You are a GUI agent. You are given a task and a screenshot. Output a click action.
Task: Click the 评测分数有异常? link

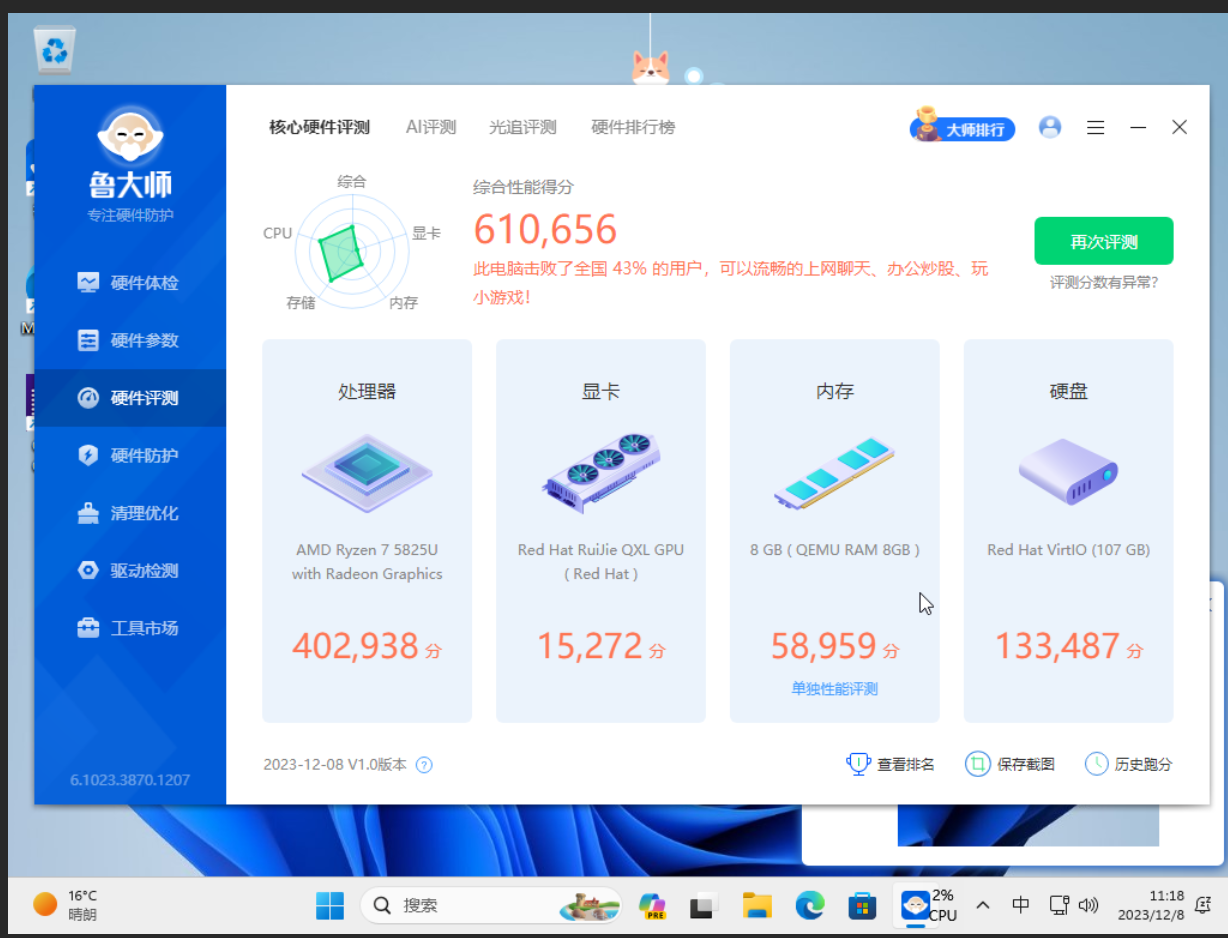click(1104, 283)
